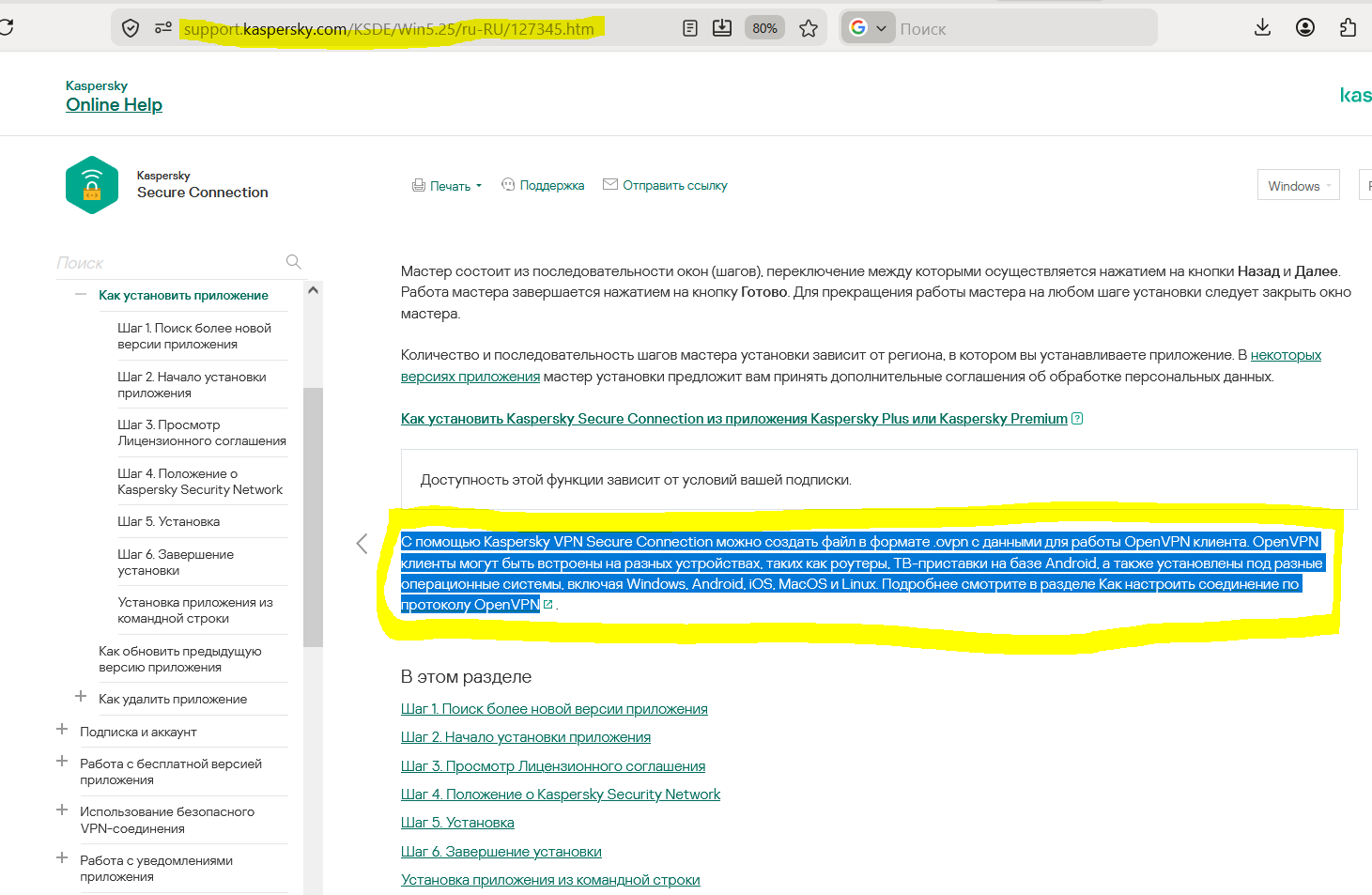The width and height of the screenshot is (1372, 895).
Task: Click the sidebar scrollbar up arrow
Action: (314, 290)
